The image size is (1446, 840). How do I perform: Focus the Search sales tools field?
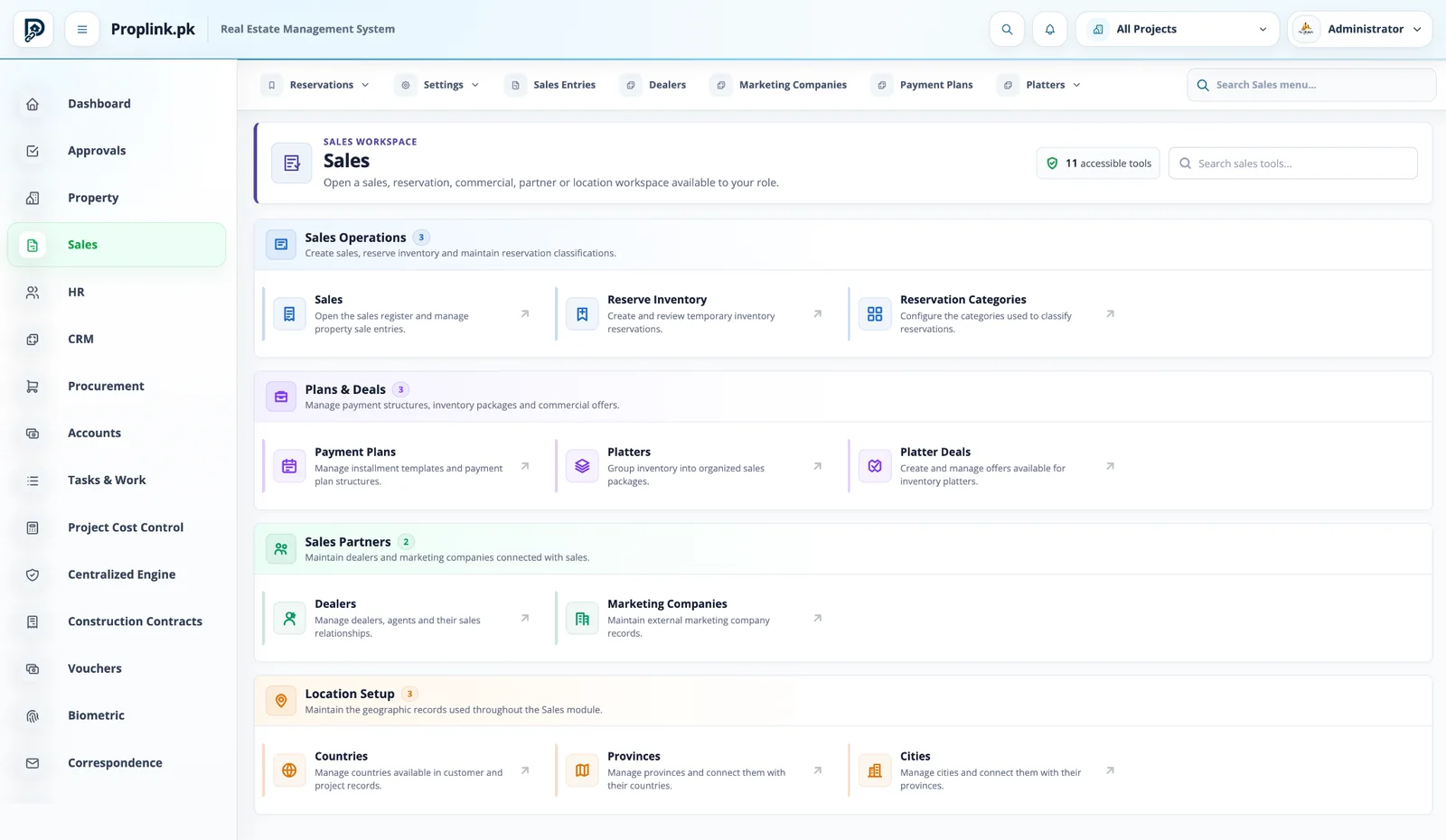pos(1293,163)
